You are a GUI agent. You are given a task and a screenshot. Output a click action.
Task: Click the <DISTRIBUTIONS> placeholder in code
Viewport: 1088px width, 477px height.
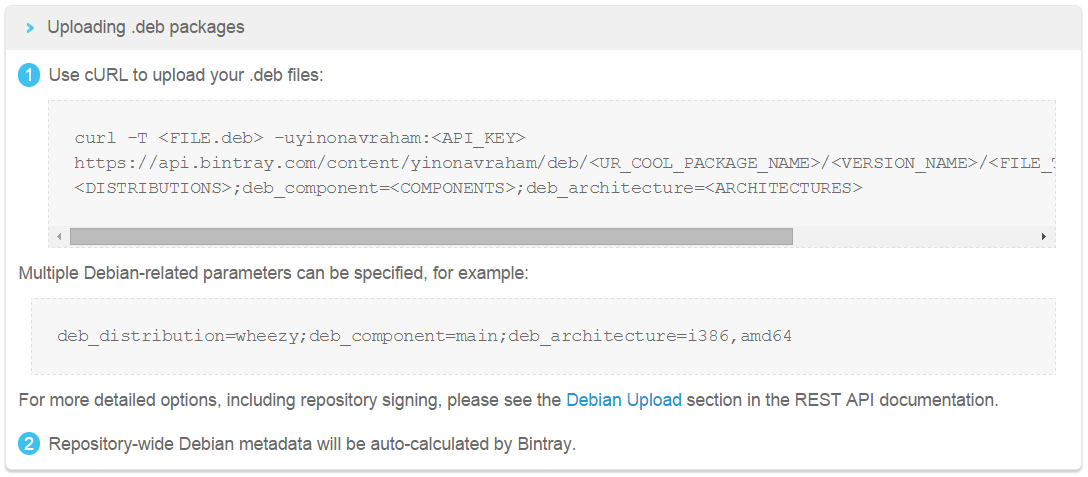click(153, 187)
